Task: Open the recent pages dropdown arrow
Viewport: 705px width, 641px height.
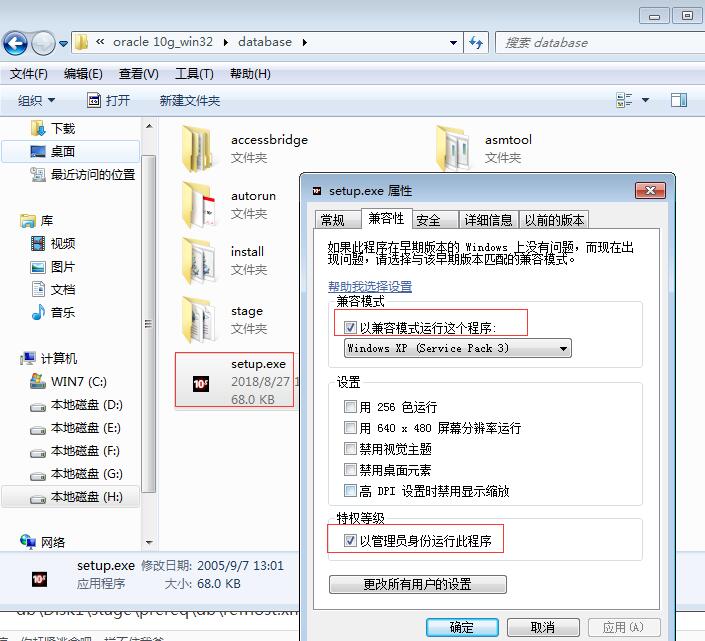Action: pyautogui.click(x=63, y=44)
